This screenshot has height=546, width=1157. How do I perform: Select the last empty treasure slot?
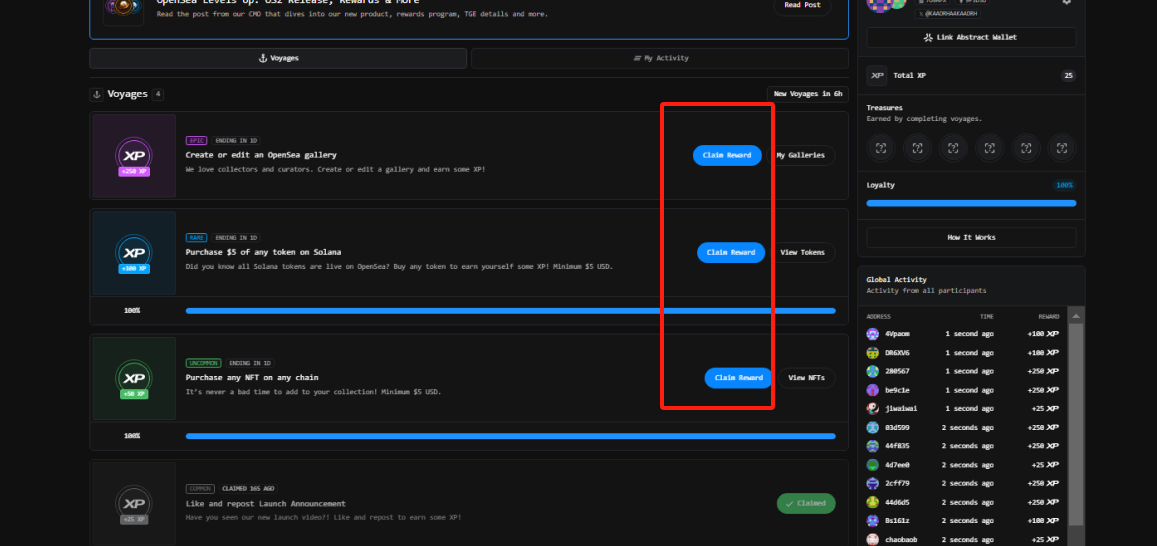(1062, 148)
